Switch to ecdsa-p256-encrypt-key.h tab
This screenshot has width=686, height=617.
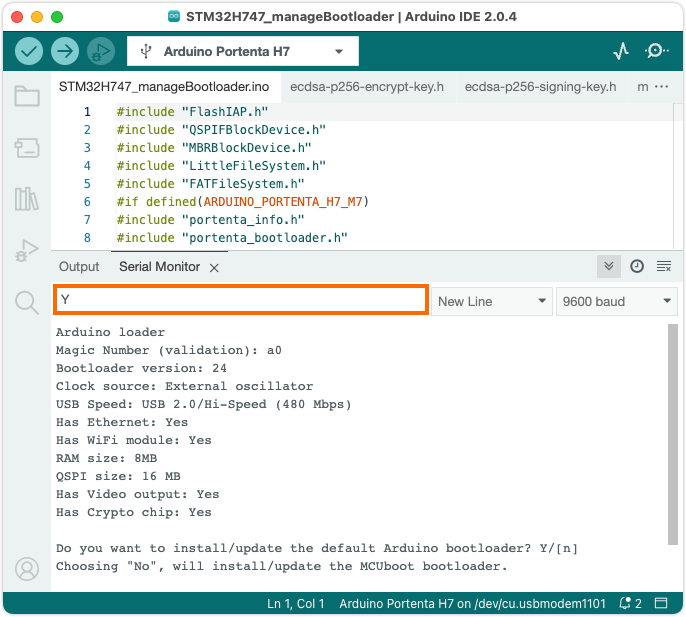click(x=367, y=87)
